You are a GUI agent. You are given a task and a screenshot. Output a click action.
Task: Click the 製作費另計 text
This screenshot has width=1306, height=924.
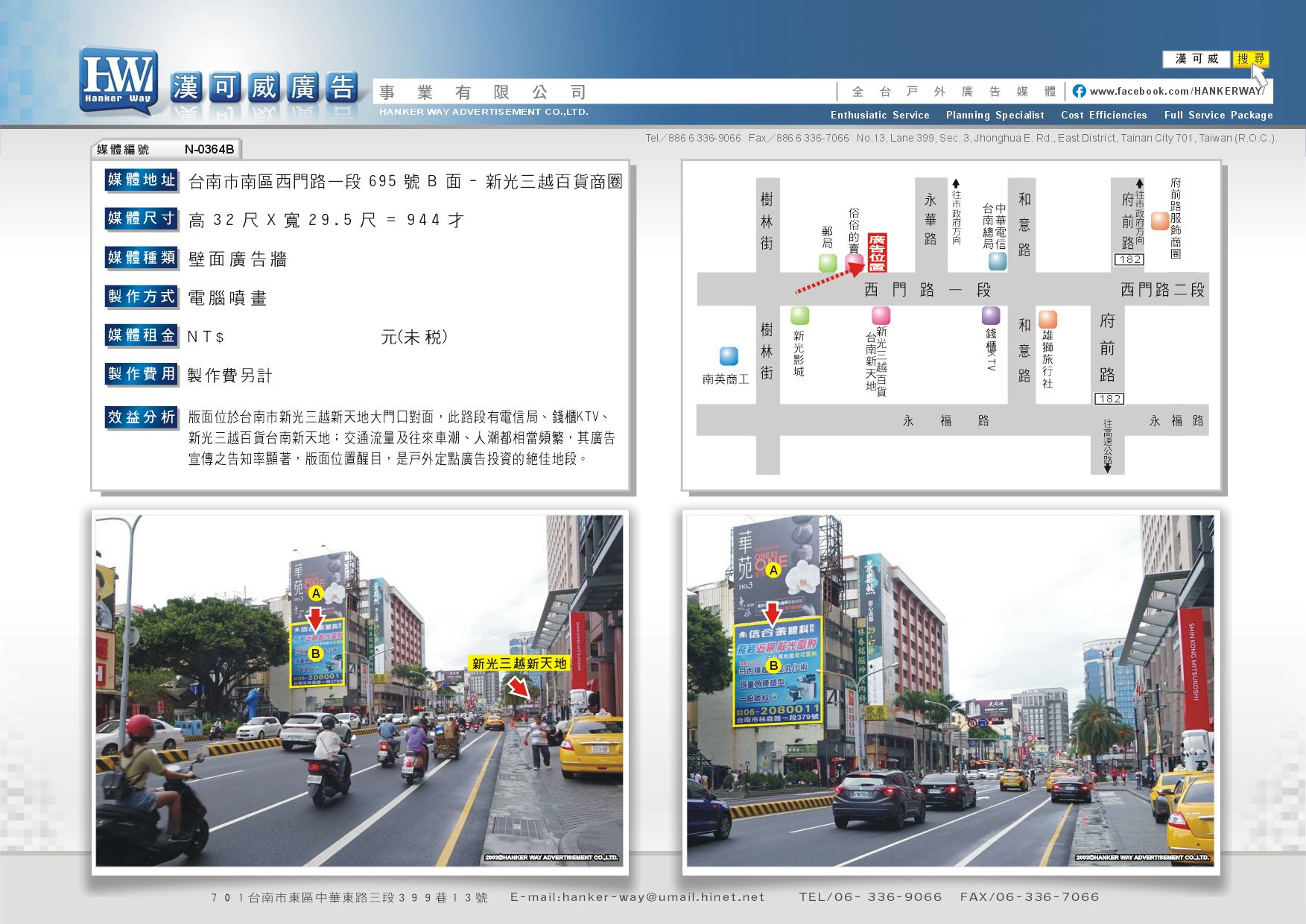pyautogui.click(x=229, y=376)
